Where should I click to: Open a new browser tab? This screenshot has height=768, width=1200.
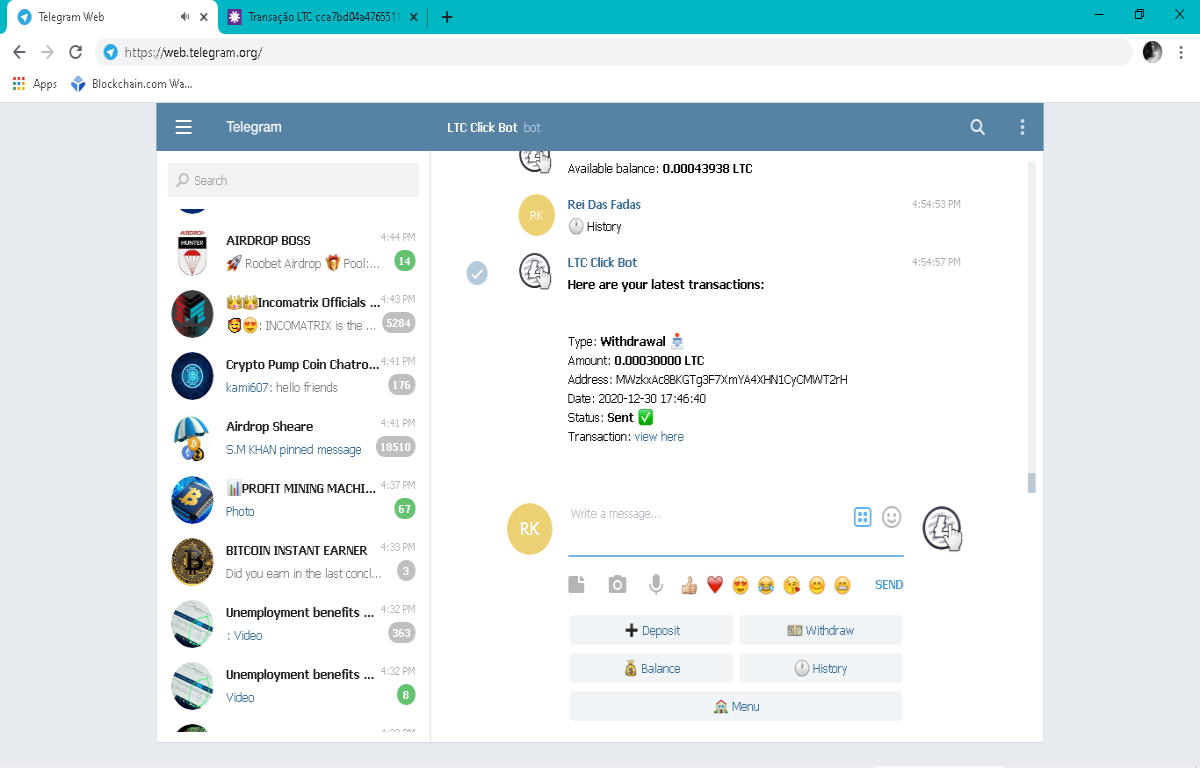(447, 17)
